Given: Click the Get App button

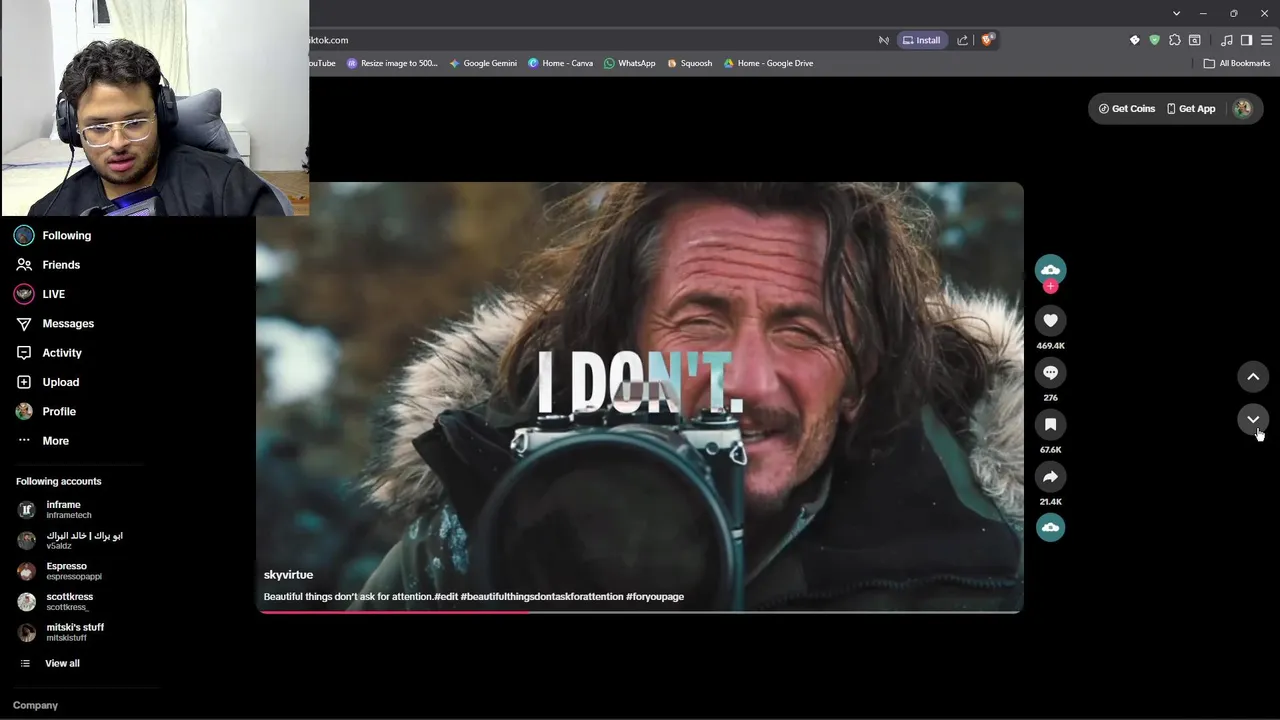Looking at the screenshot, I should 1191,108.
